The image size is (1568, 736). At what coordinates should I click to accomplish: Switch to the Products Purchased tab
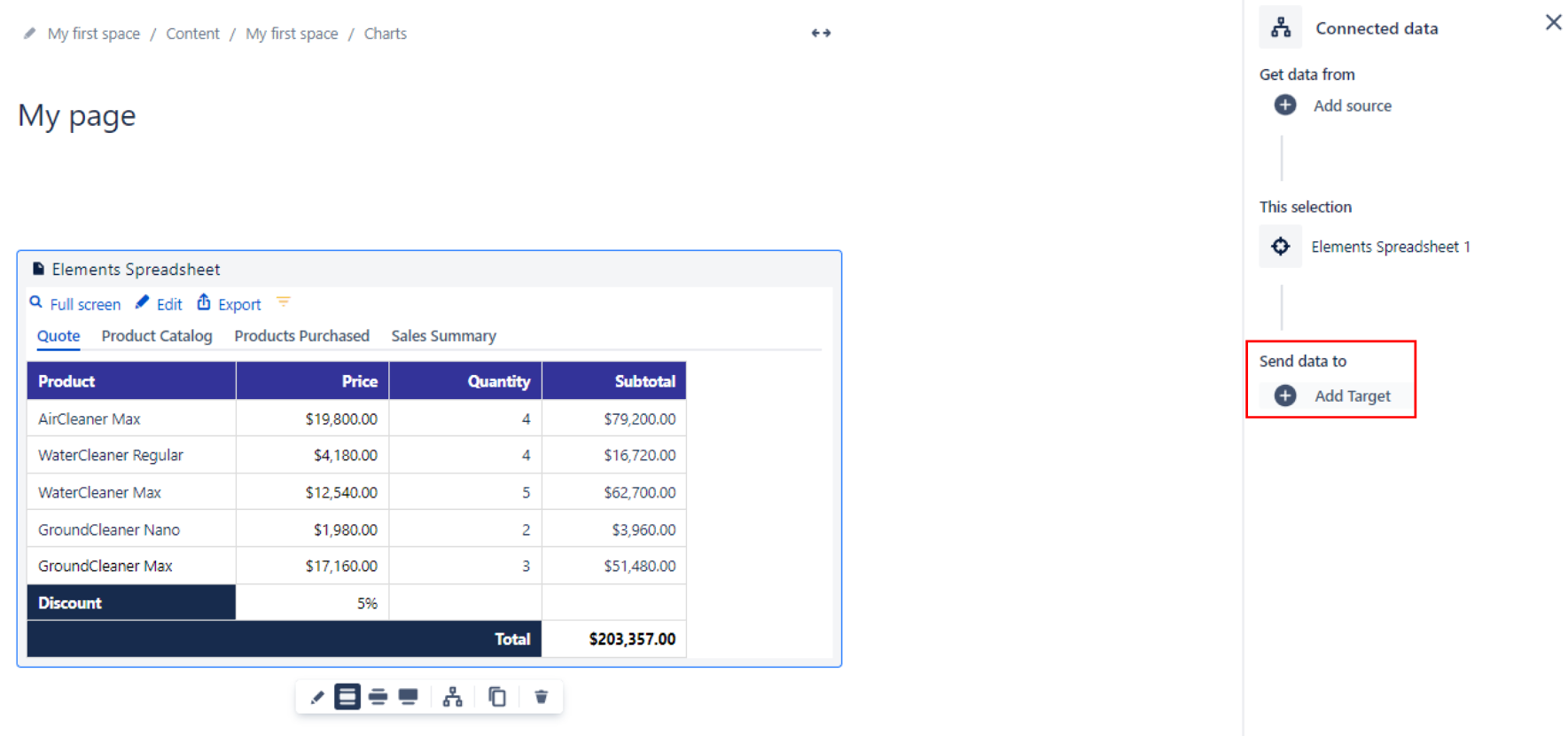(301, 336)
